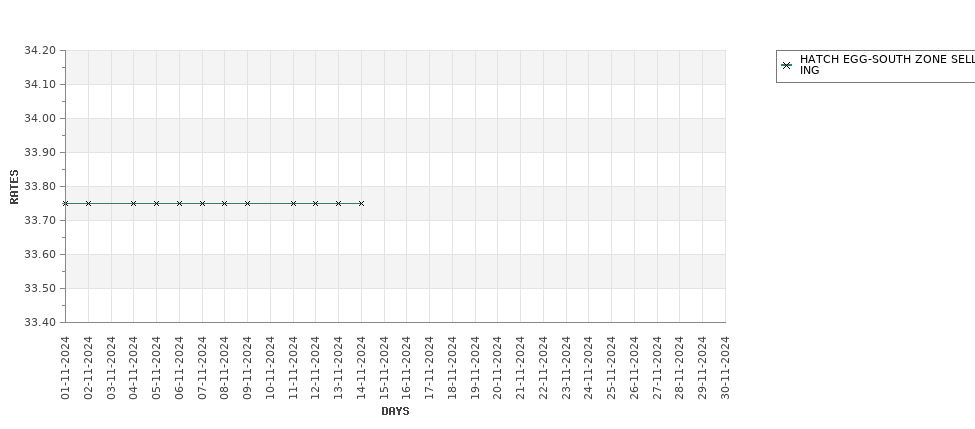The image size is (975, 429).
Task: Select the data point for 12-11-2024
Action: pyautogui.click(x=315, y=203)
